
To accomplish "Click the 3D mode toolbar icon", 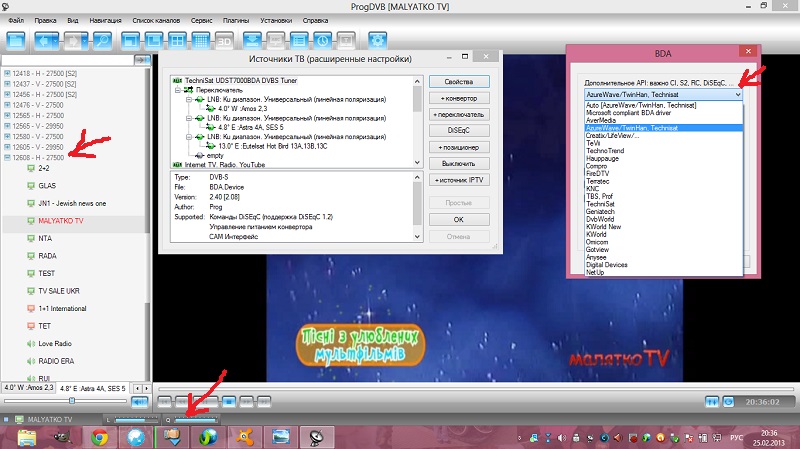I will pos(222,41).
